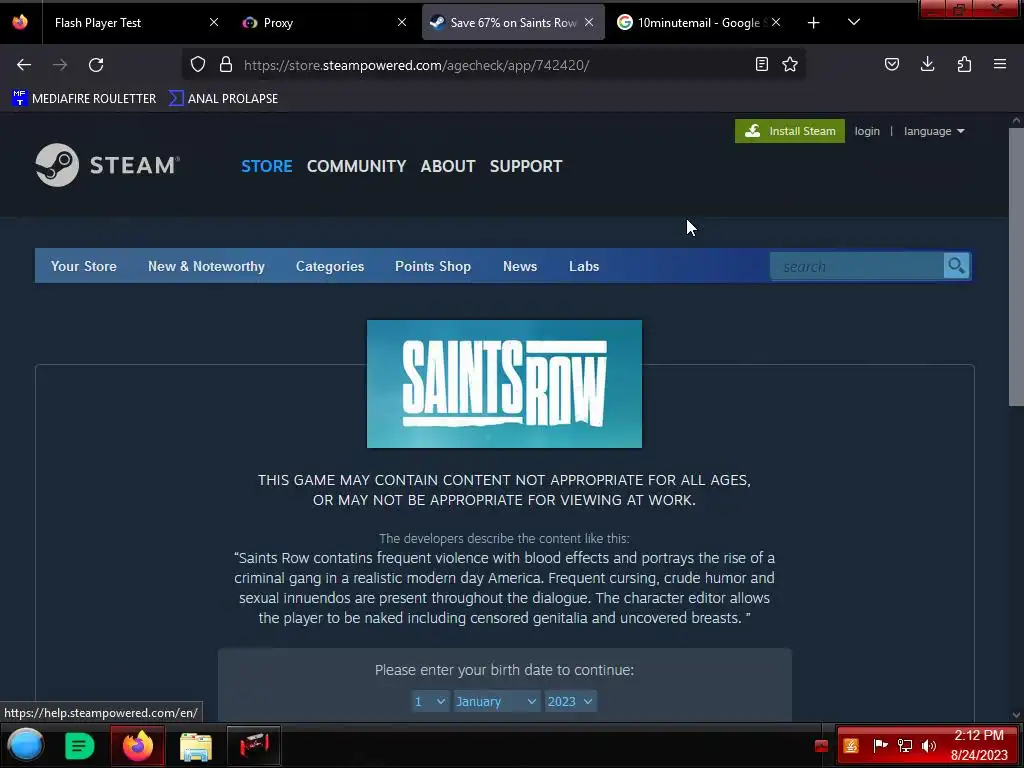This screenshot has height=768, width=1024.
Task: Close the Flash Player Test tab
Action: tap(214, 22)
